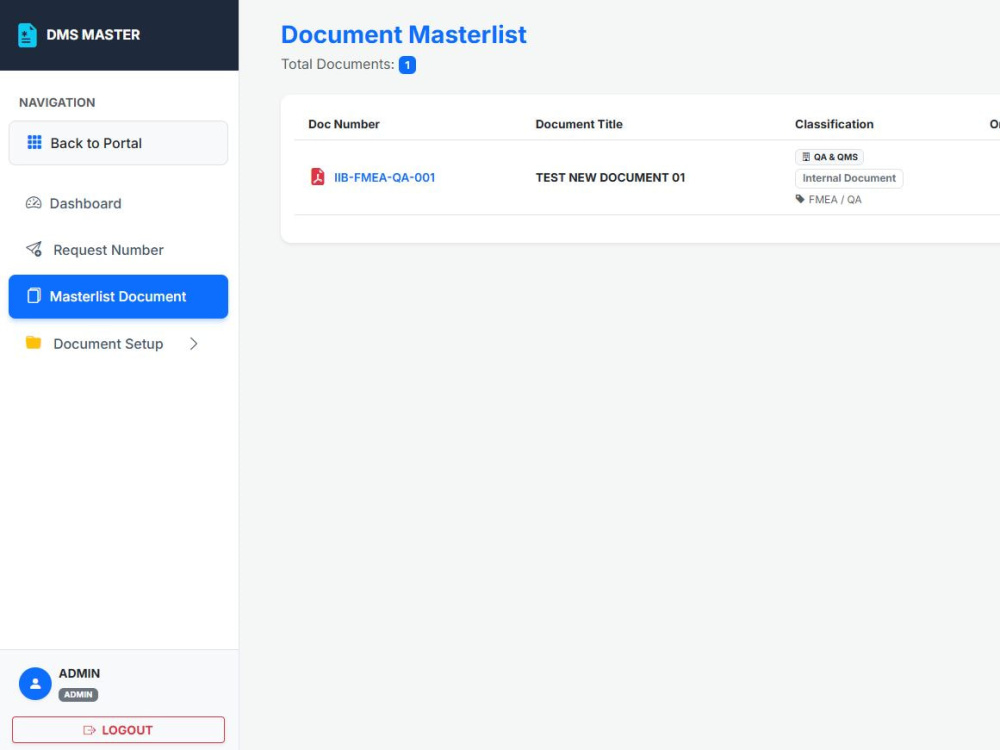Click the LOGOUT button
Viewport: 1000px width, 750px height.
point(118,730)
